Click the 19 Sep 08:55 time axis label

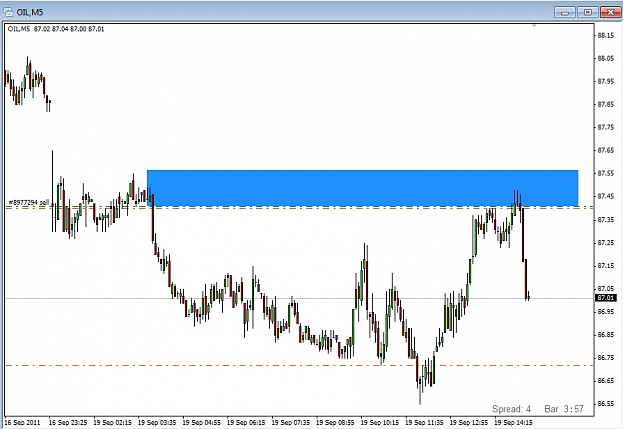[335, 422]
